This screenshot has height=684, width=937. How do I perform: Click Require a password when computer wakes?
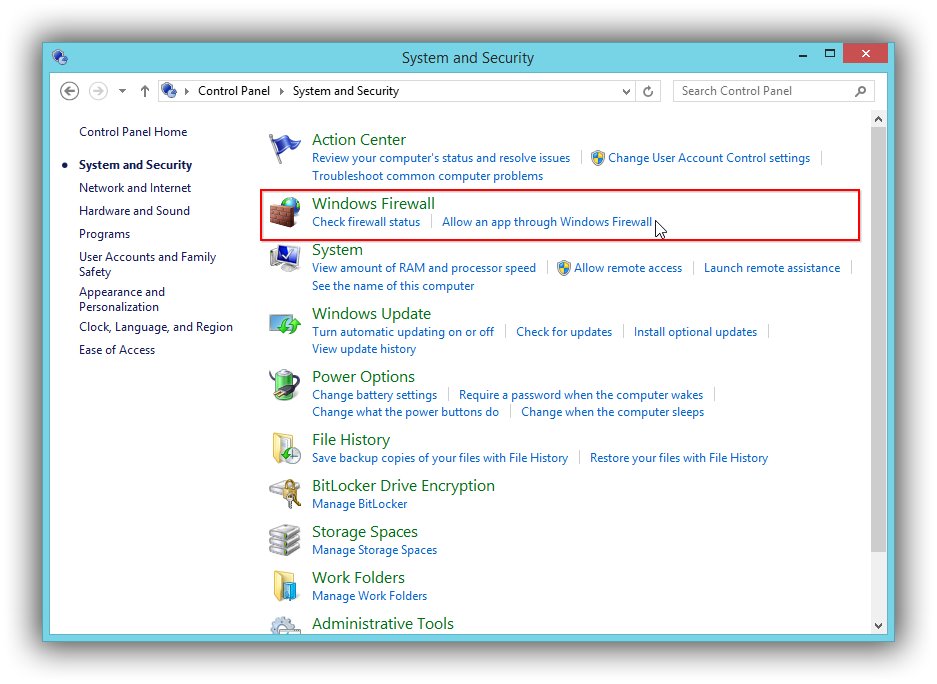click(581, 395)
